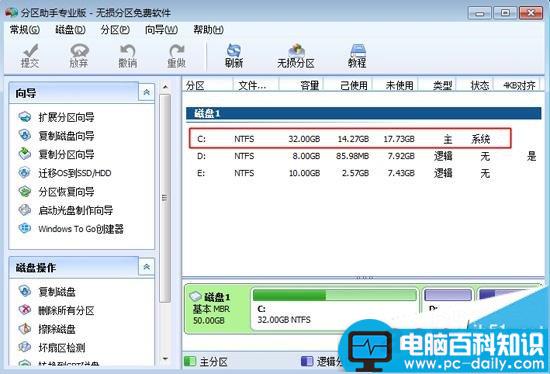Viewport: 550px width, 374px height.
Task: Close the 分区助手 window
Action: pyautogui.click(x=531, y=13)
